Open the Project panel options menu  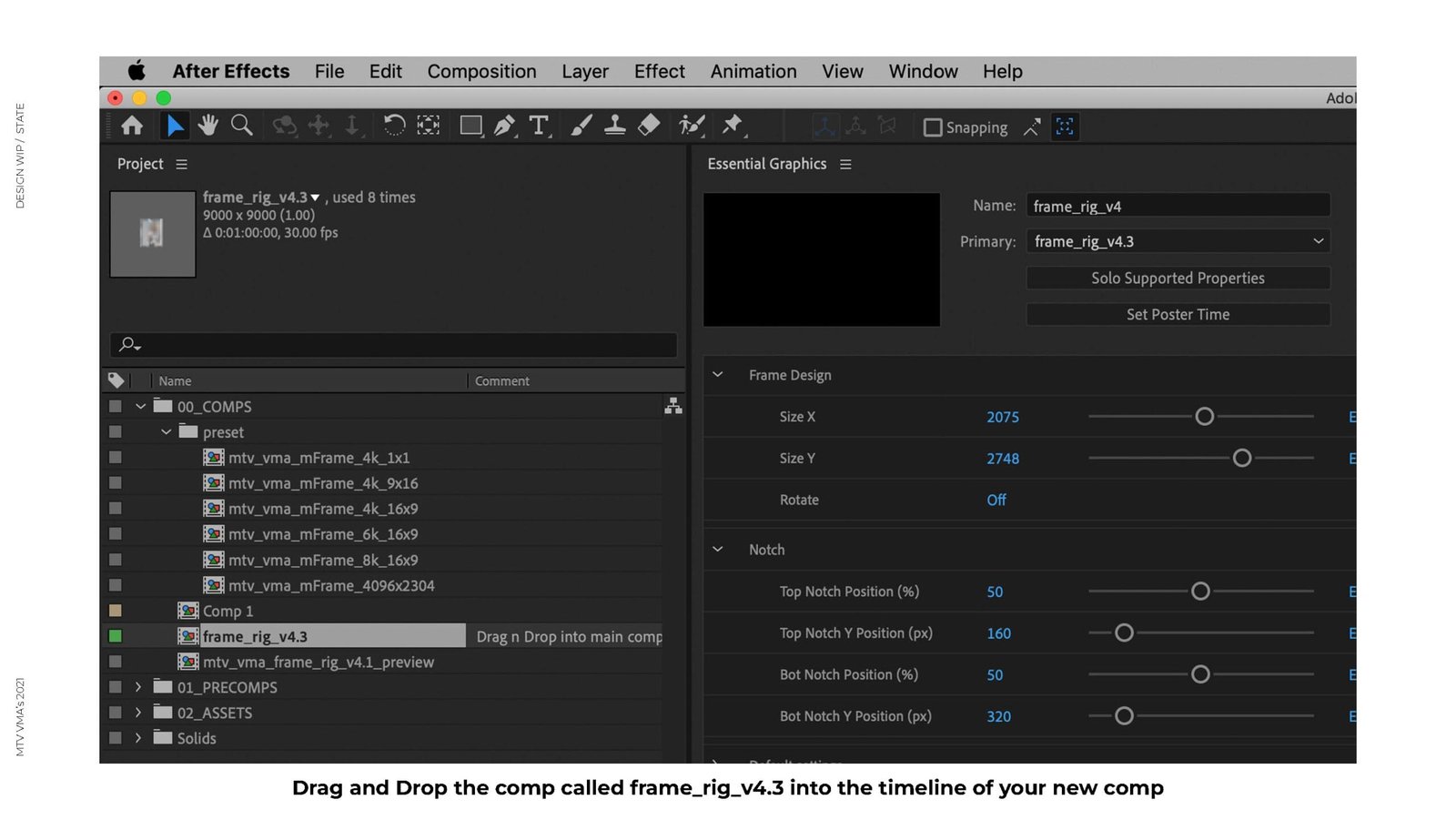click(x=182, y=164)
